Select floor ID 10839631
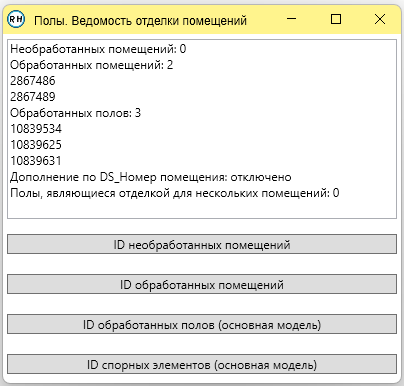Viewport: 404px width, 386px height. (36, 161)
